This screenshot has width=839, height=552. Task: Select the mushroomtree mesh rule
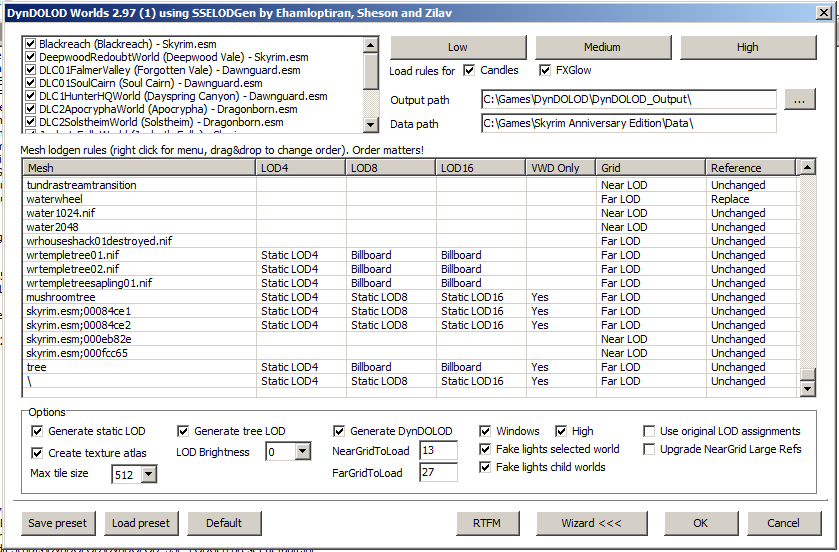point(411,297)
